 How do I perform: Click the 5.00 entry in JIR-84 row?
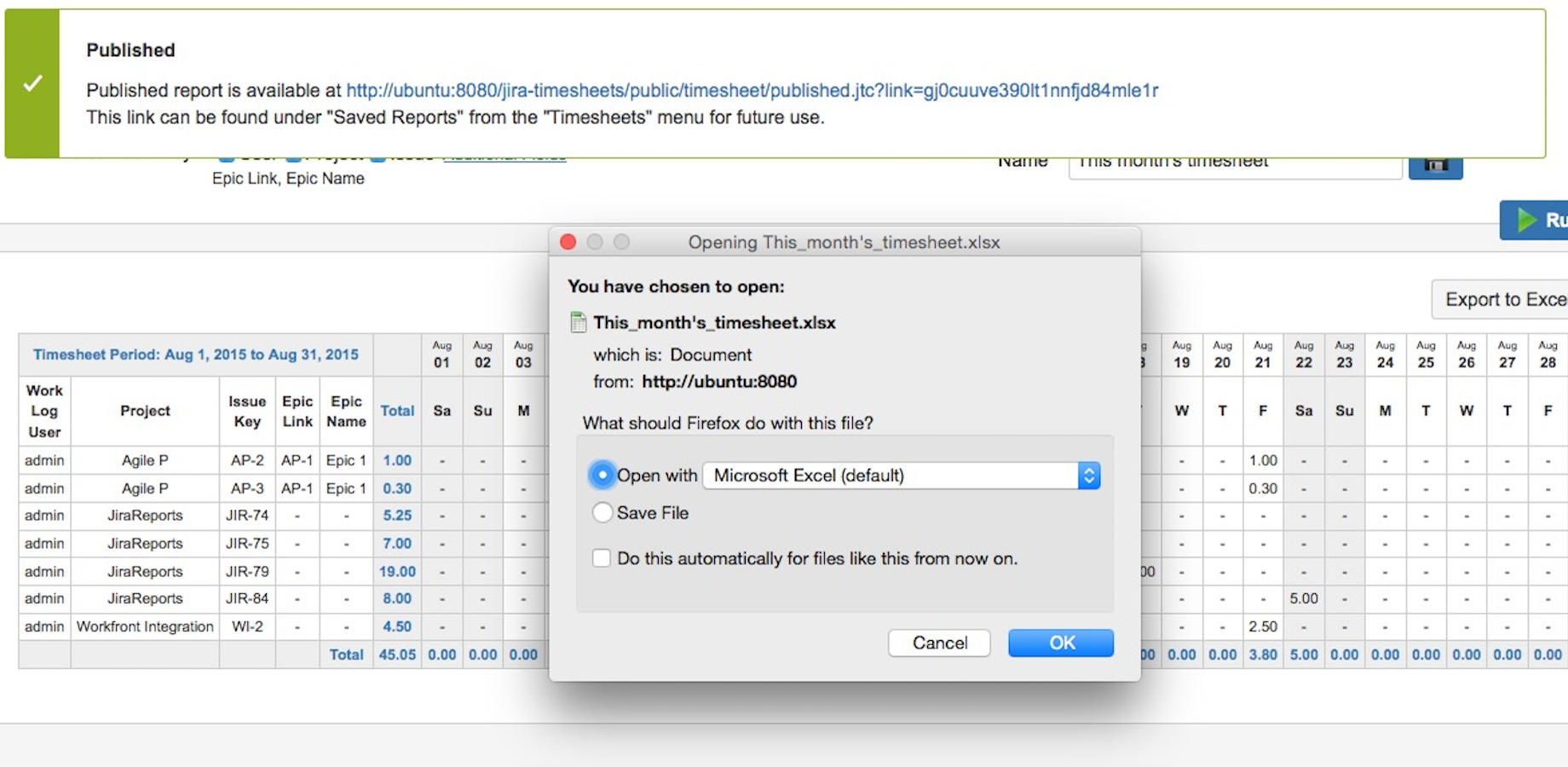click(1304, 598)
